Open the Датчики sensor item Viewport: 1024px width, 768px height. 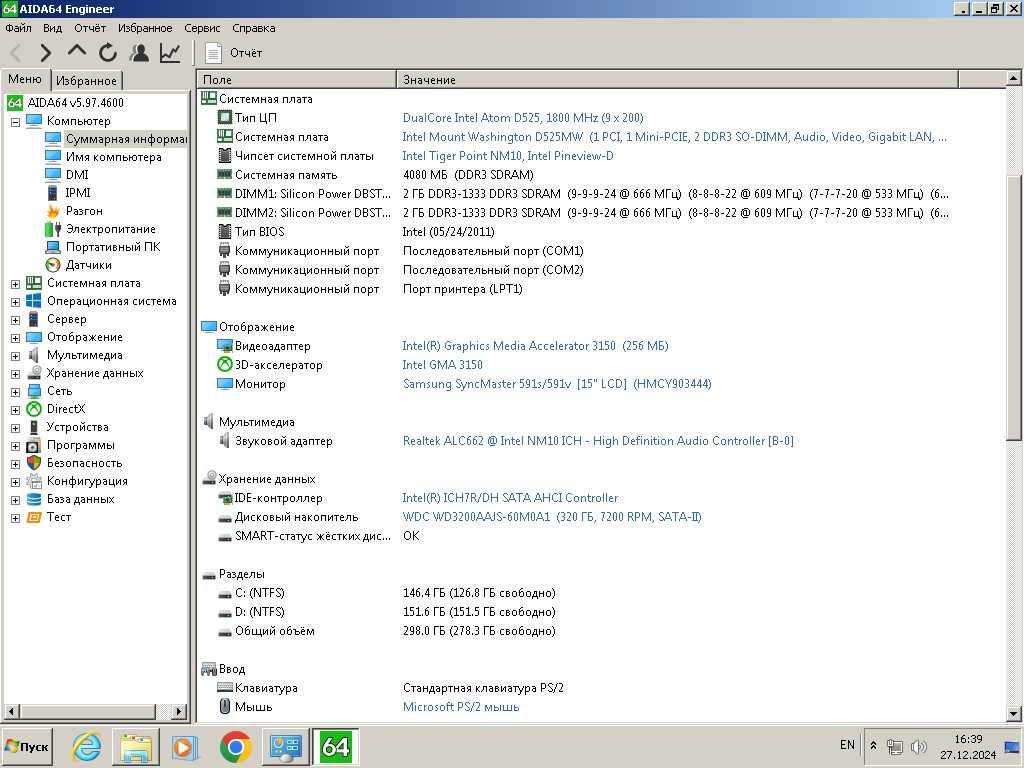(x=78, y=264)
